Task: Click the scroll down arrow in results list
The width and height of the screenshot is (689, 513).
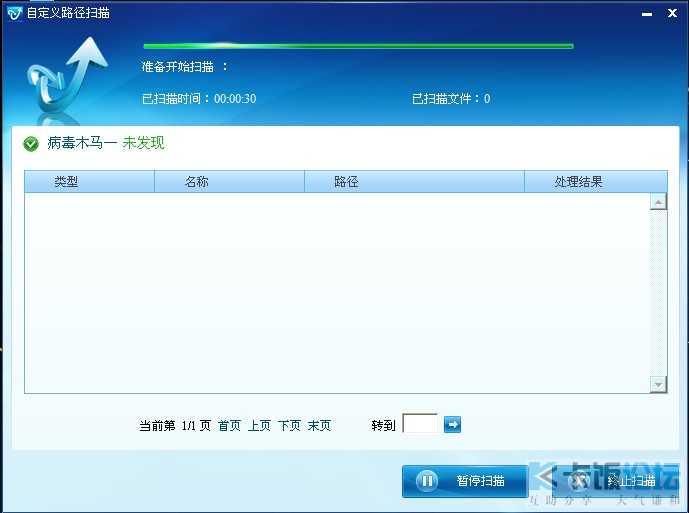Action: [658, 384]
